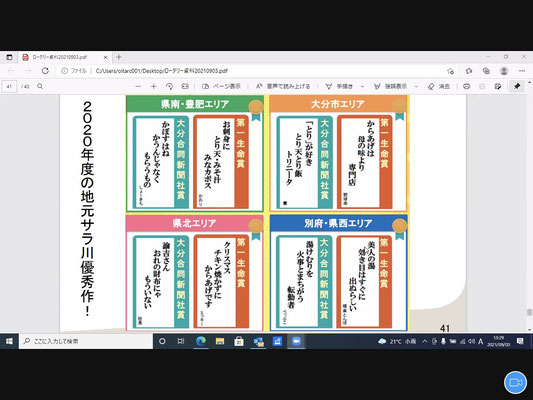Viewport: 533px width, 400px height.
Task: Close the ロータリー資料20210903.pdf tab
Action: pos(105,57)
